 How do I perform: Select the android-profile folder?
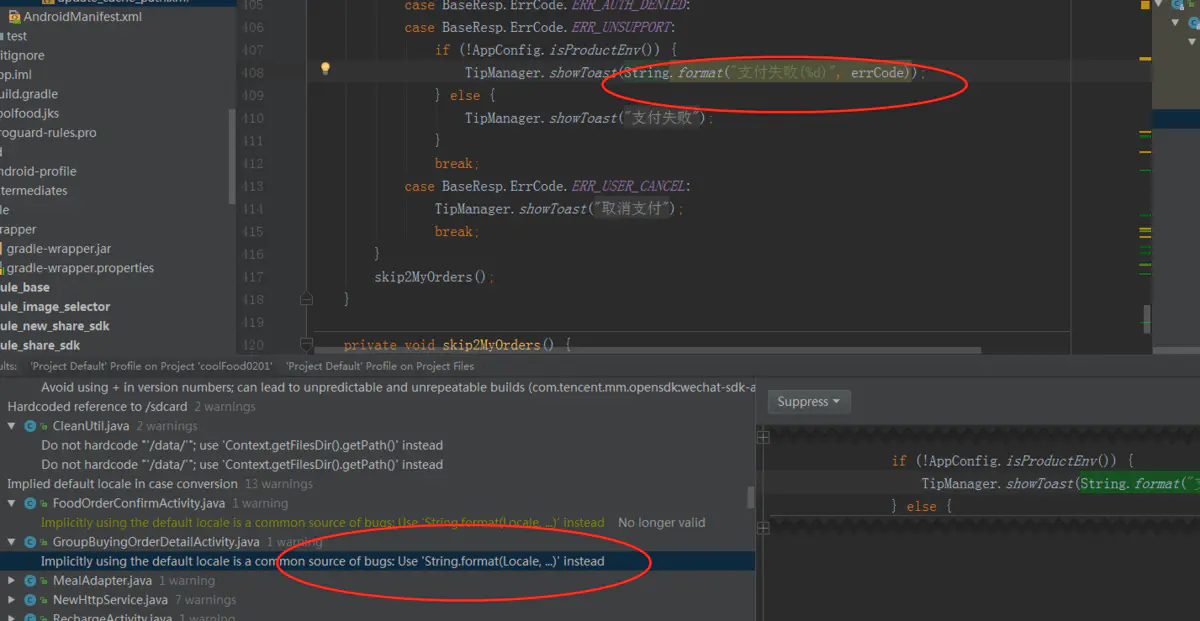click(x=38, y=171)
